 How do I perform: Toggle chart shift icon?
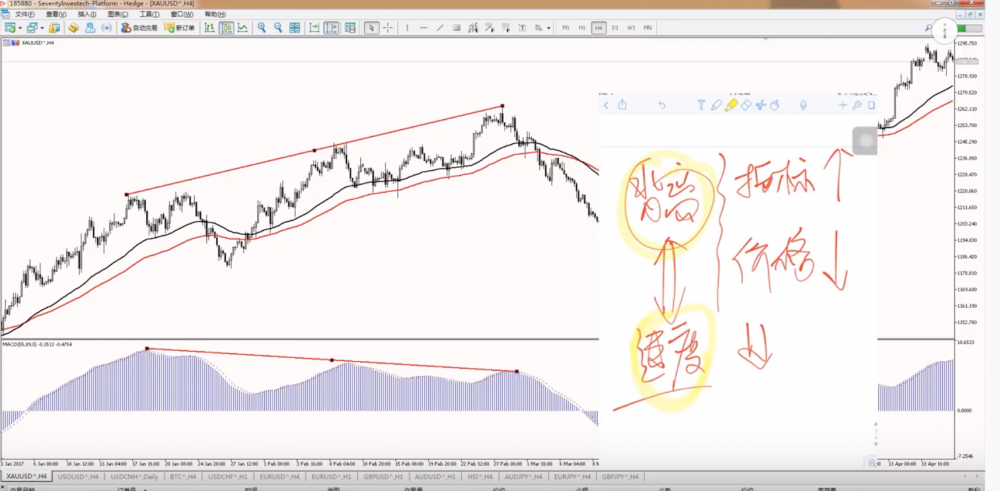click(x=331, y=28)
